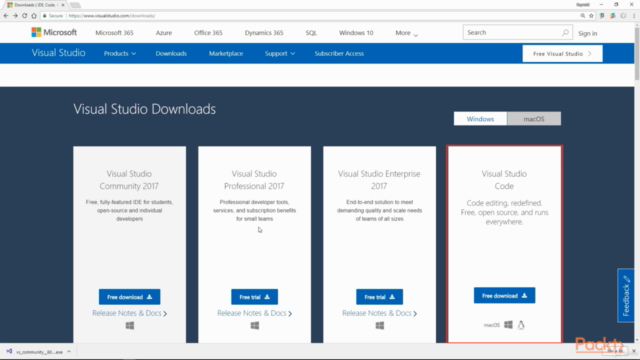Switch to macOS downloads toggle
The width and height of the screenshot is (640, 360).
(534, 119)
